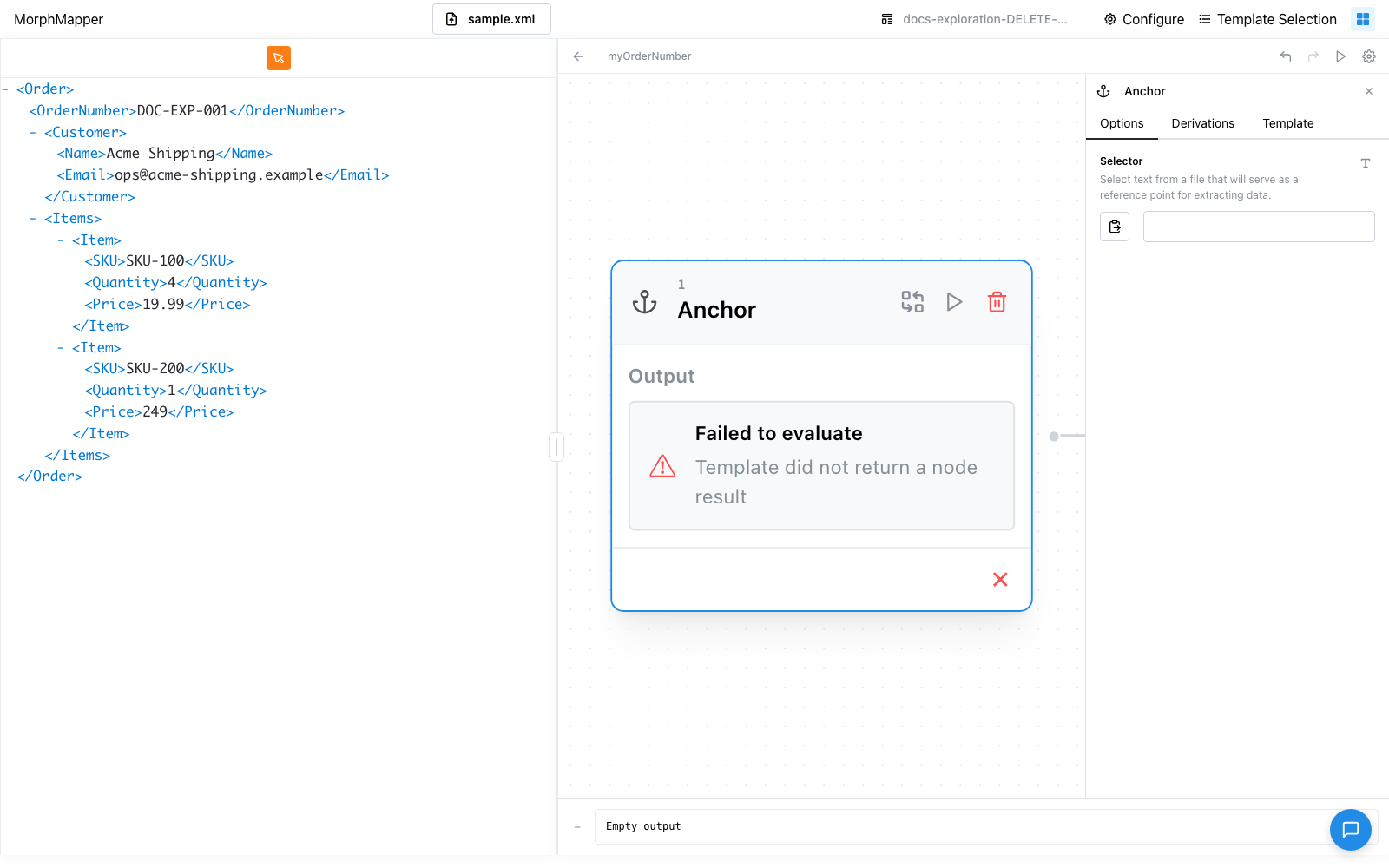Screen dimensions: 1389x868
Task: Click the red X on Anchor node
Action: tap(1000, 580)
